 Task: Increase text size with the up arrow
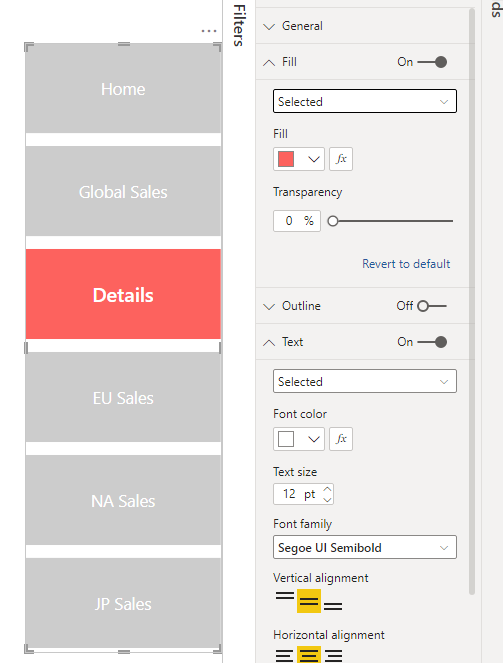coord(327,489)
